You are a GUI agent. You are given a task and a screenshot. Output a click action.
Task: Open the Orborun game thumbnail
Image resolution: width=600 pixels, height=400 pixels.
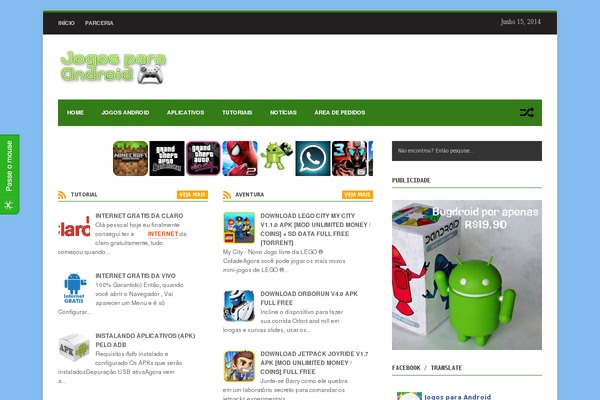[239, 305]
